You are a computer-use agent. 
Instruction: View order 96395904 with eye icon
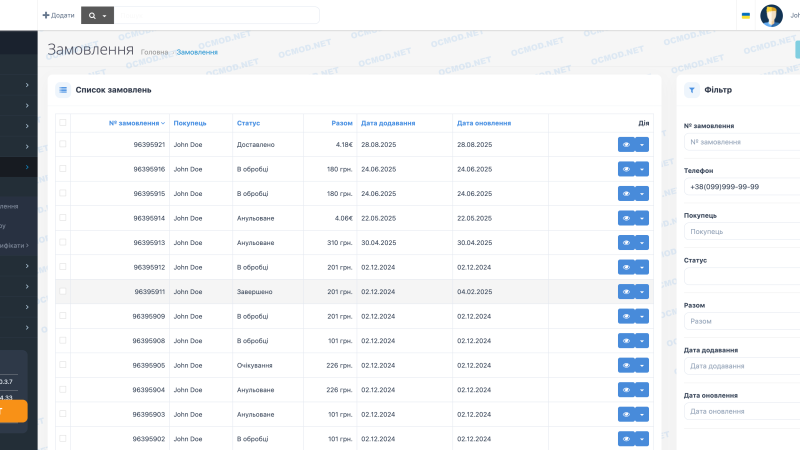pyautogui.click(x=626, y=390)
